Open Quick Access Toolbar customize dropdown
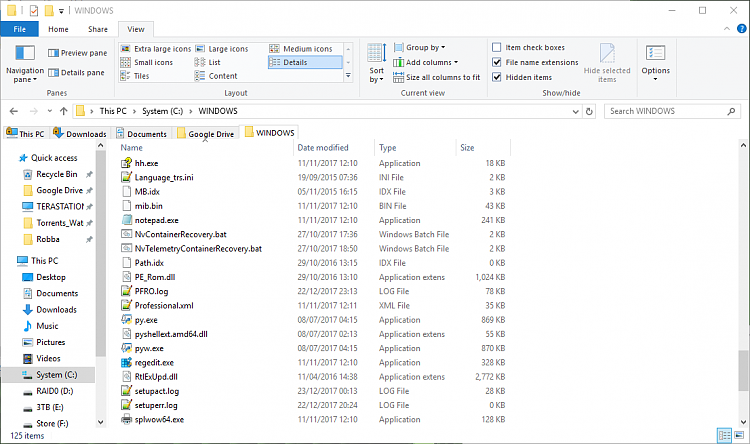Image resolution: width=750 pixels, height=444 pixels. (61, 11)
